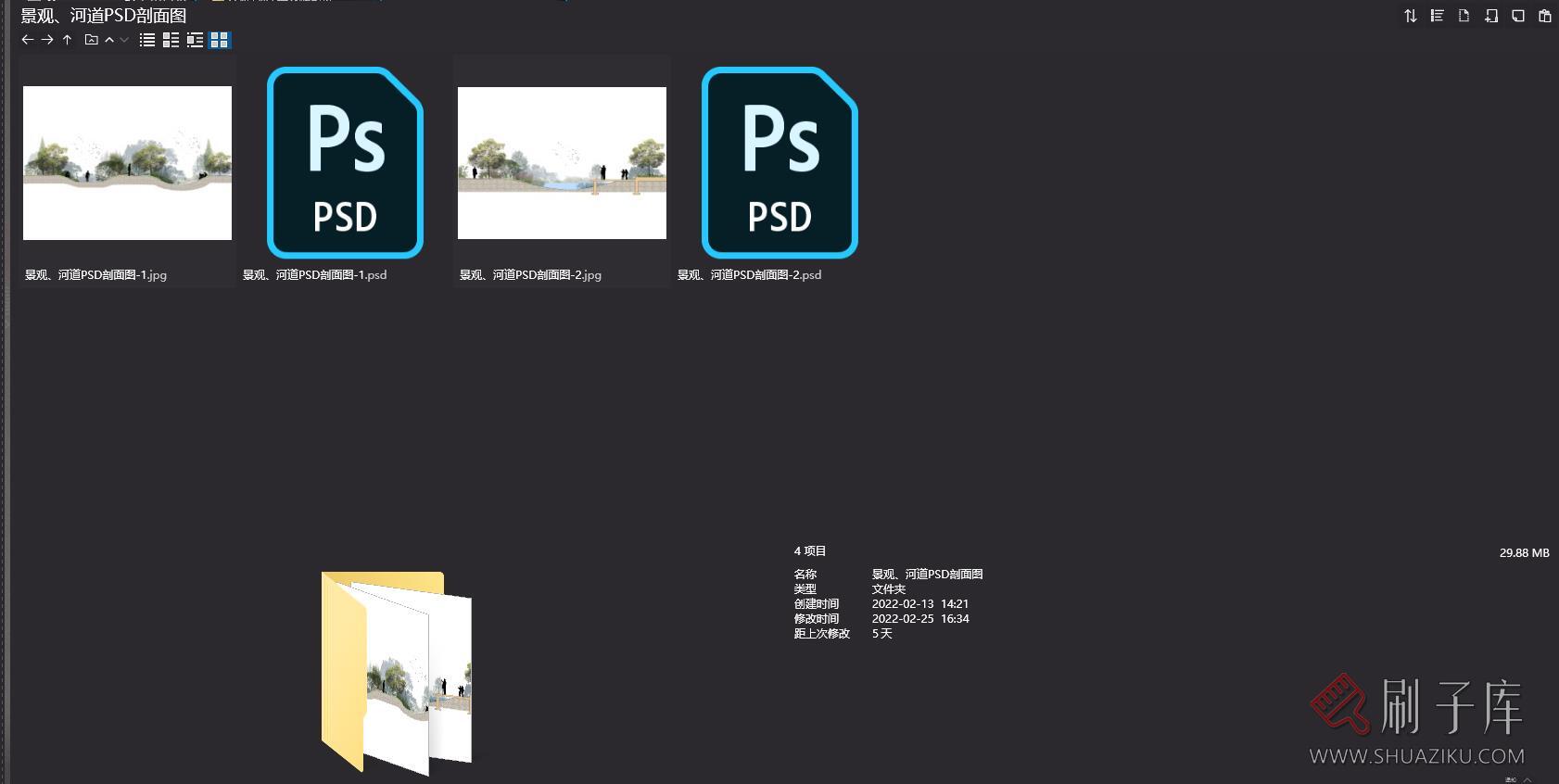Click the 5 天 since last modified value
This screenshot has width=1559, height=784.
coord(881,634)
